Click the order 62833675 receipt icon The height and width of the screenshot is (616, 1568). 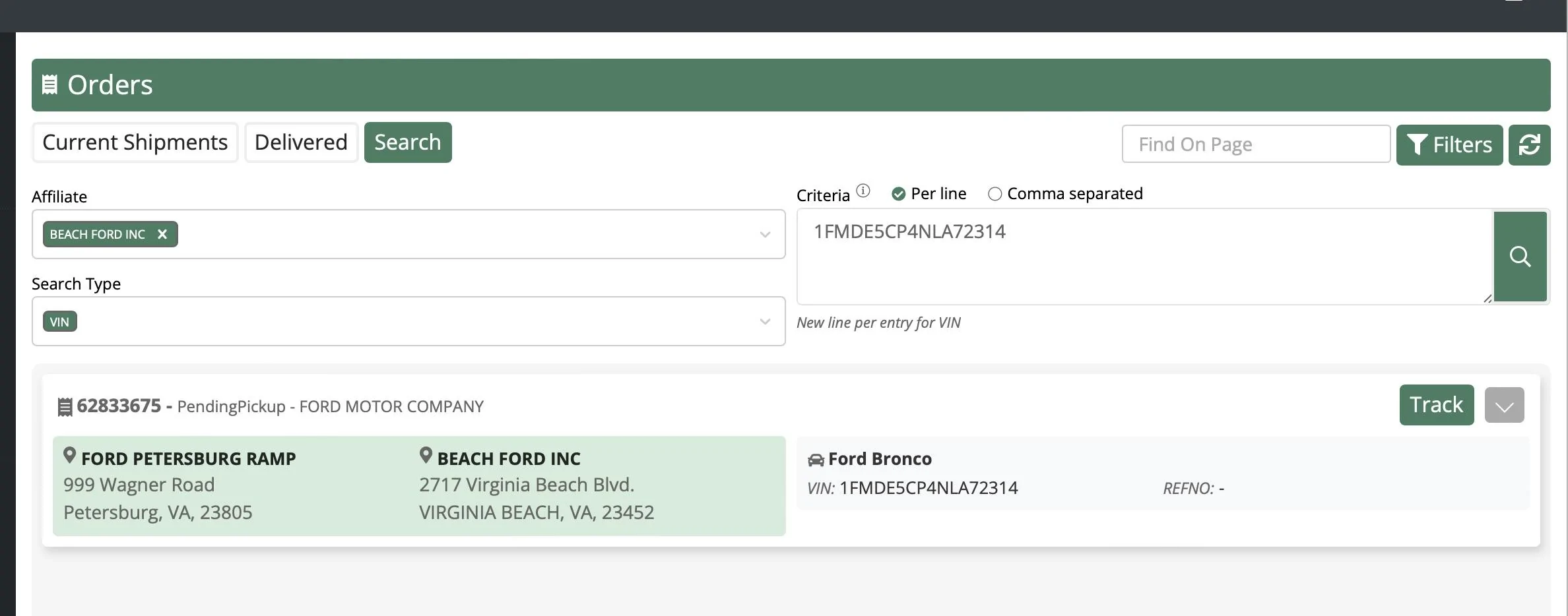click(65, 407)
